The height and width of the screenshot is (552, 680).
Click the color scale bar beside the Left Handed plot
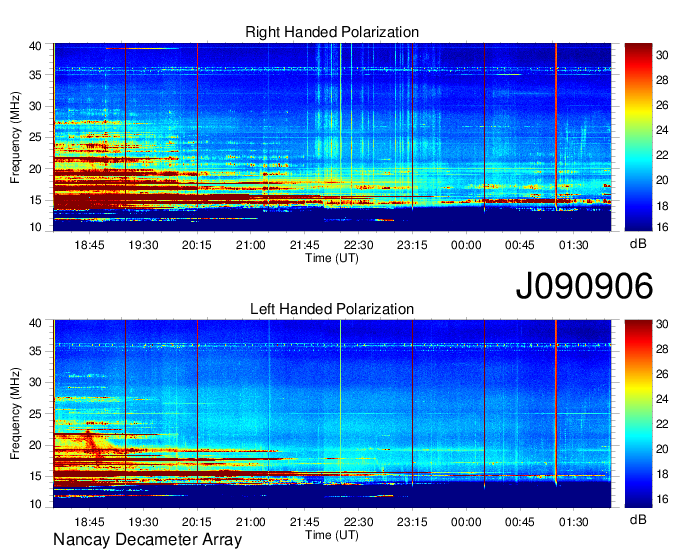coord(638,413)
